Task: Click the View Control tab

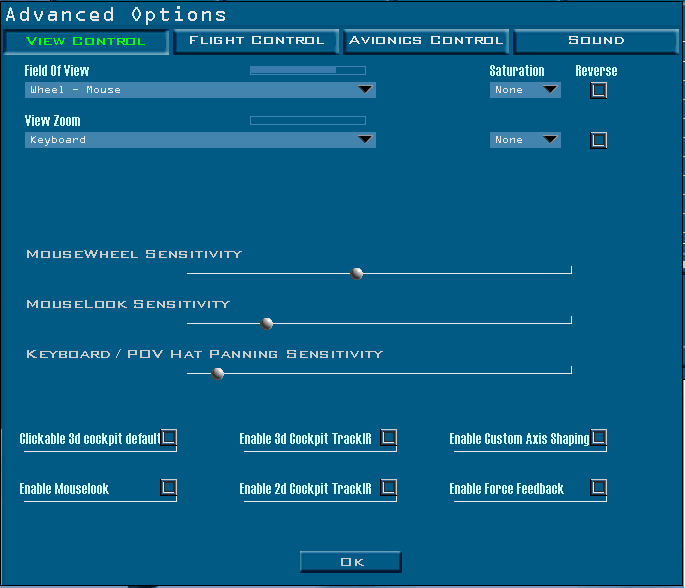Action: coord(86,41)
